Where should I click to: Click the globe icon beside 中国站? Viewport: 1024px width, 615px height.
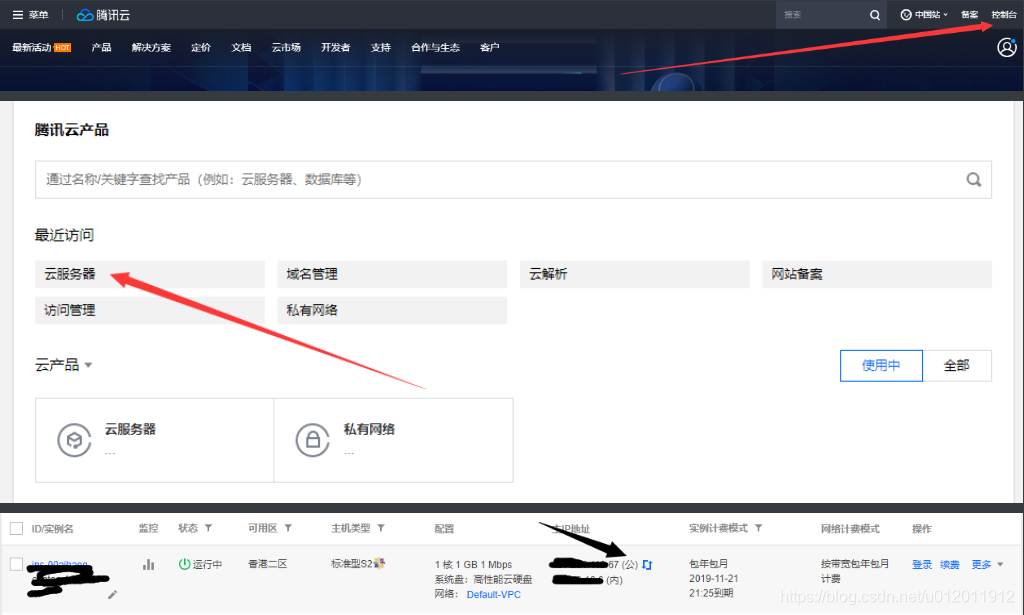click(x=906, y=15)
